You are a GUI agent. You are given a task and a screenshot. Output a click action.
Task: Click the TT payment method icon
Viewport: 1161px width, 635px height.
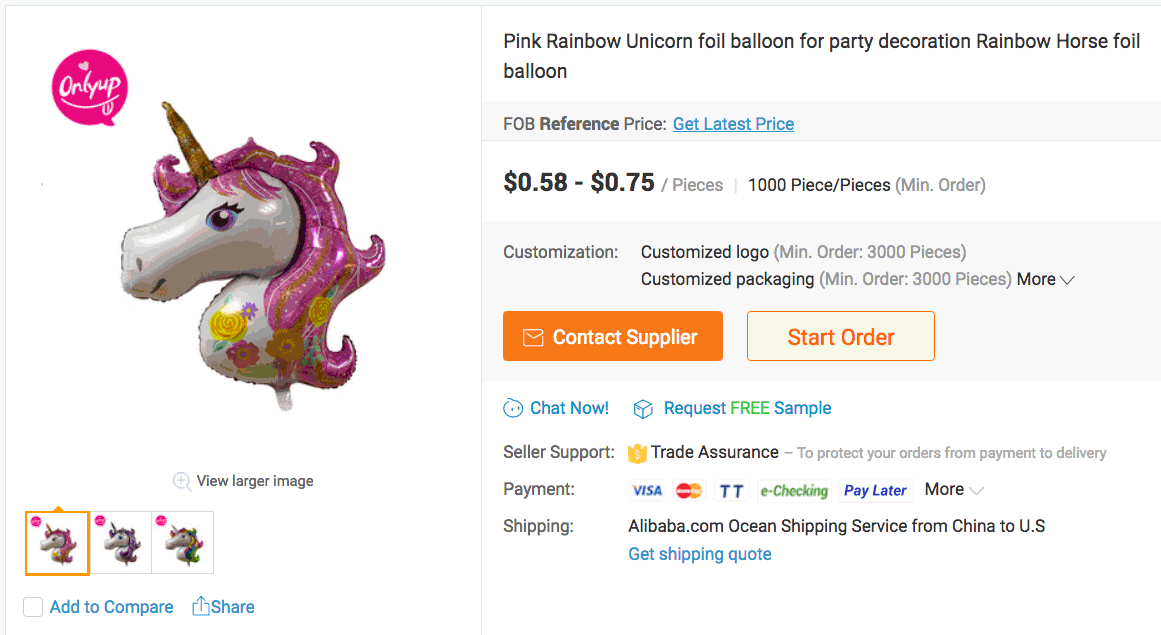732,490
